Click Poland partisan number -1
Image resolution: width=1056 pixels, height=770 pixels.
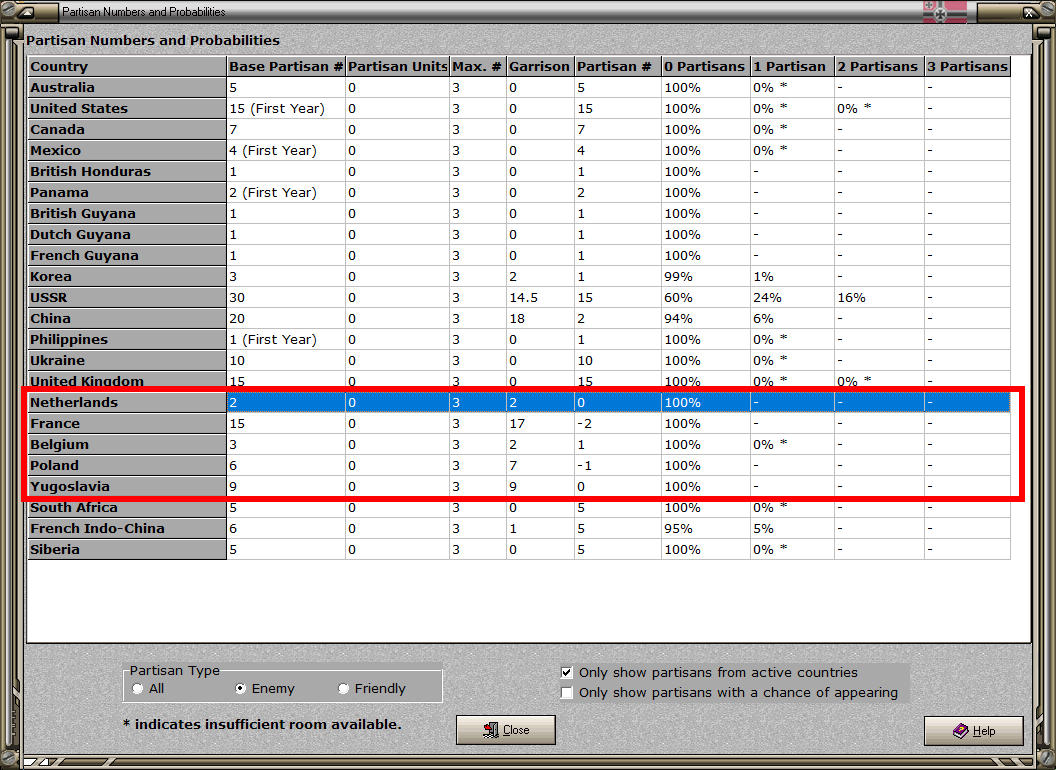click(x=585, y=466)
